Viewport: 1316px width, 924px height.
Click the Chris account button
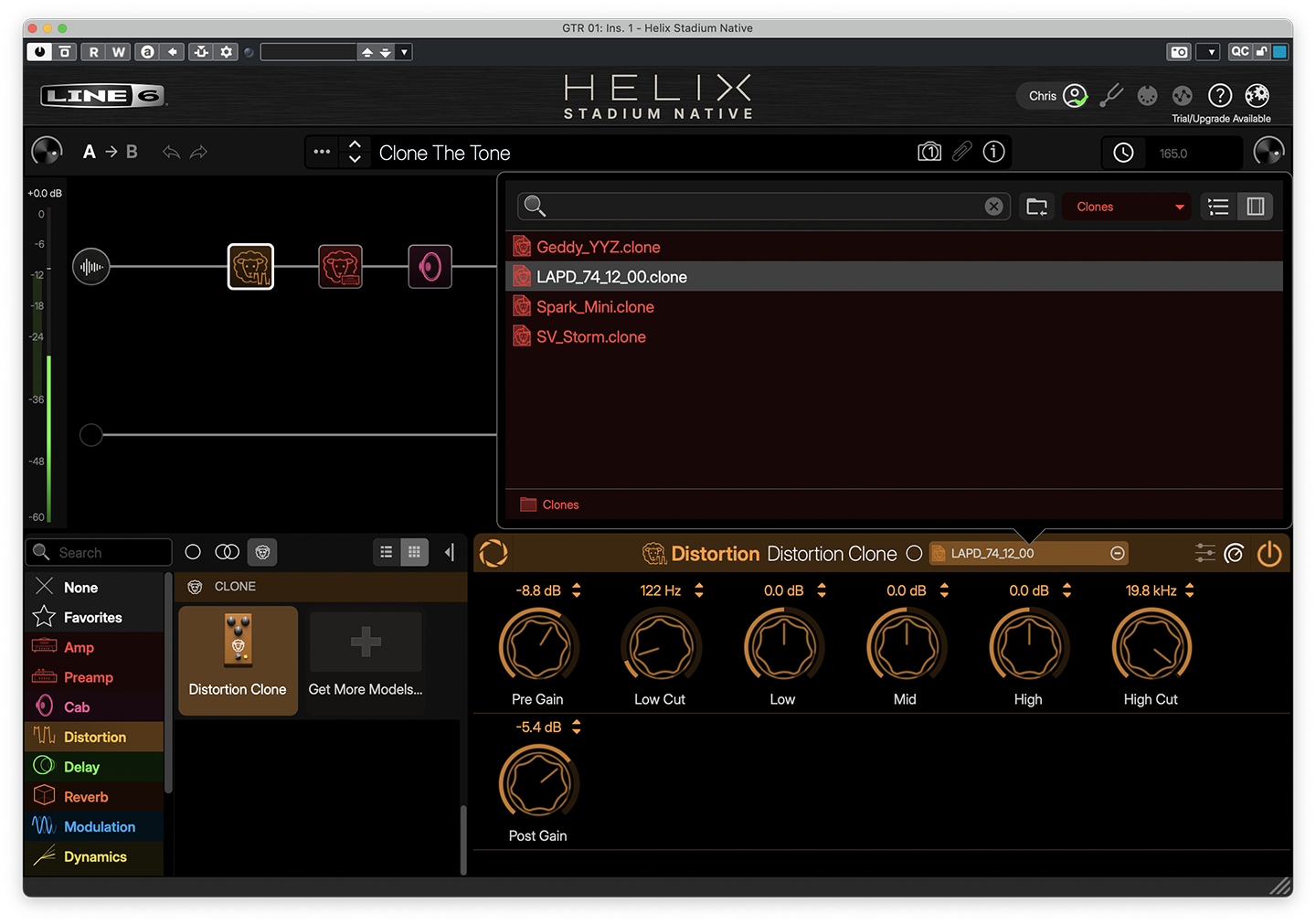click(1055, 95)
